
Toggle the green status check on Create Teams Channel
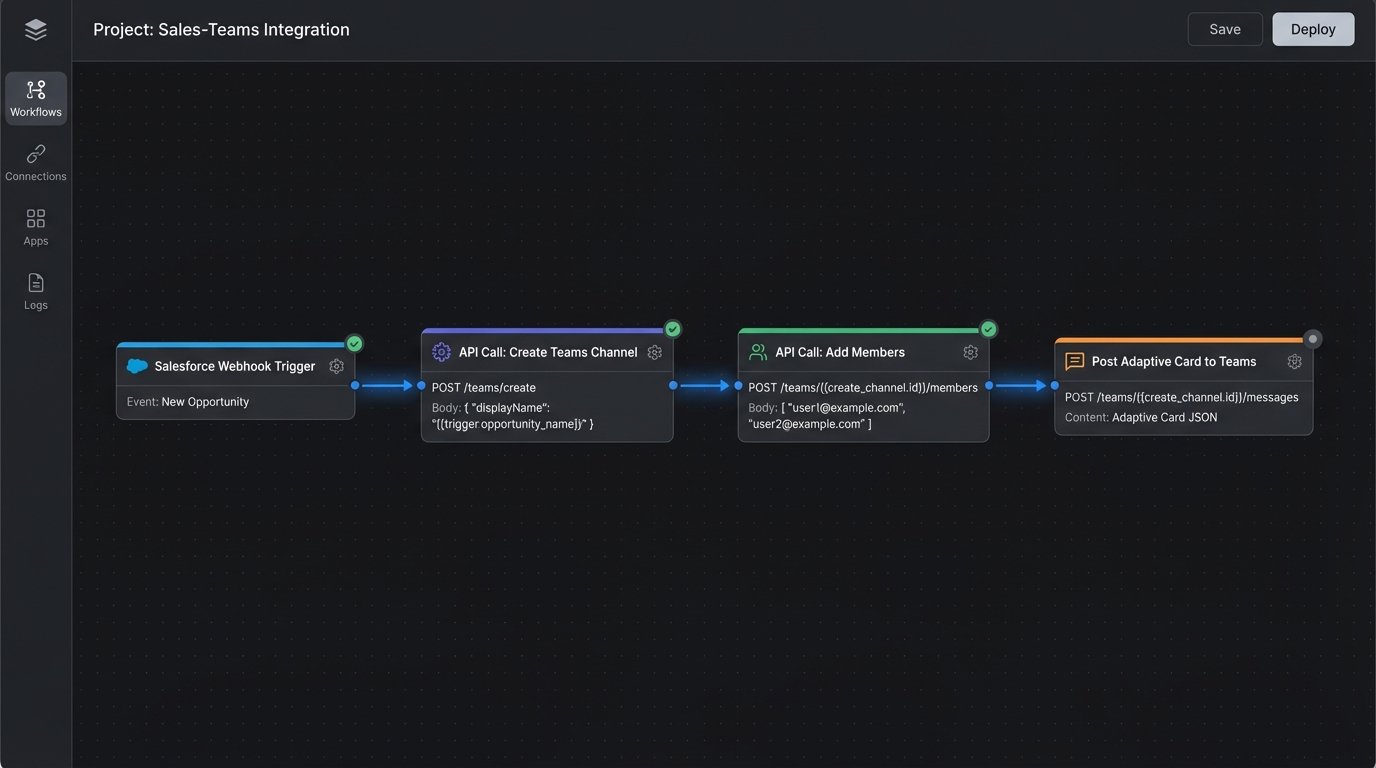(x=672, y=328)
